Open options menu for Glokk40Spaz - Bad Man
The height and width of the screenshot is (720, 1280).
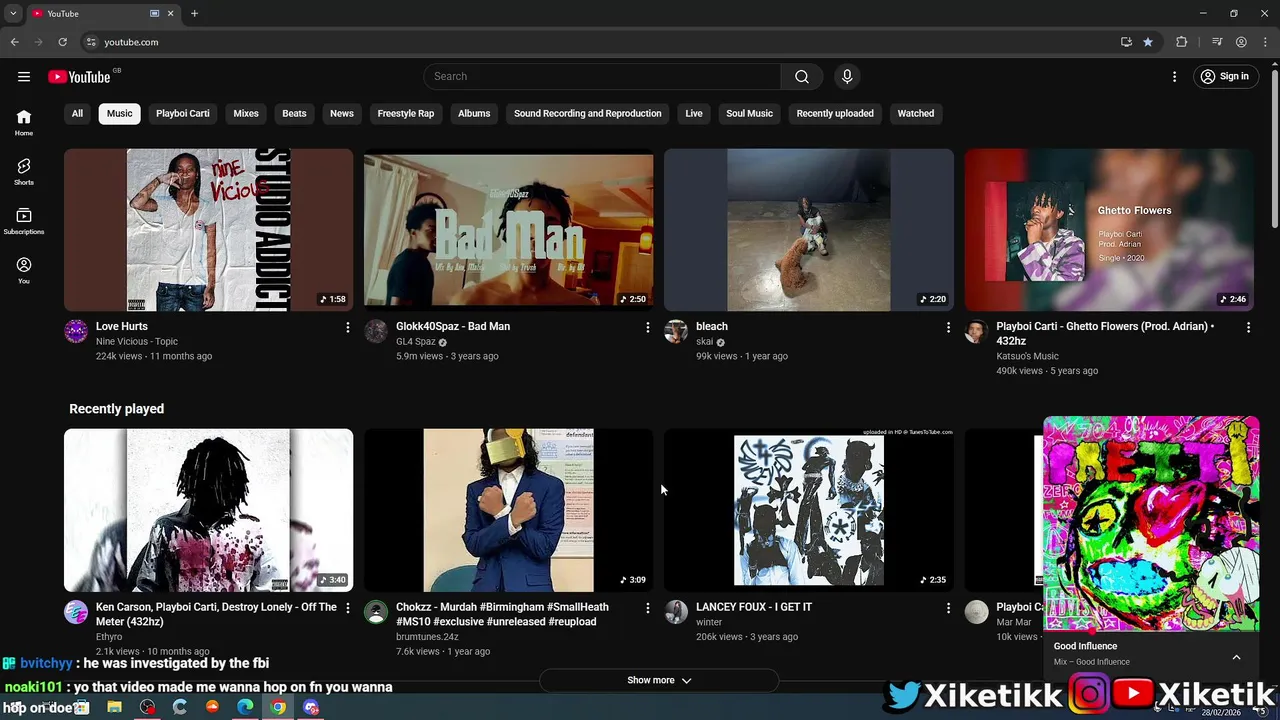pyautogui.click(x=648, y=327)
